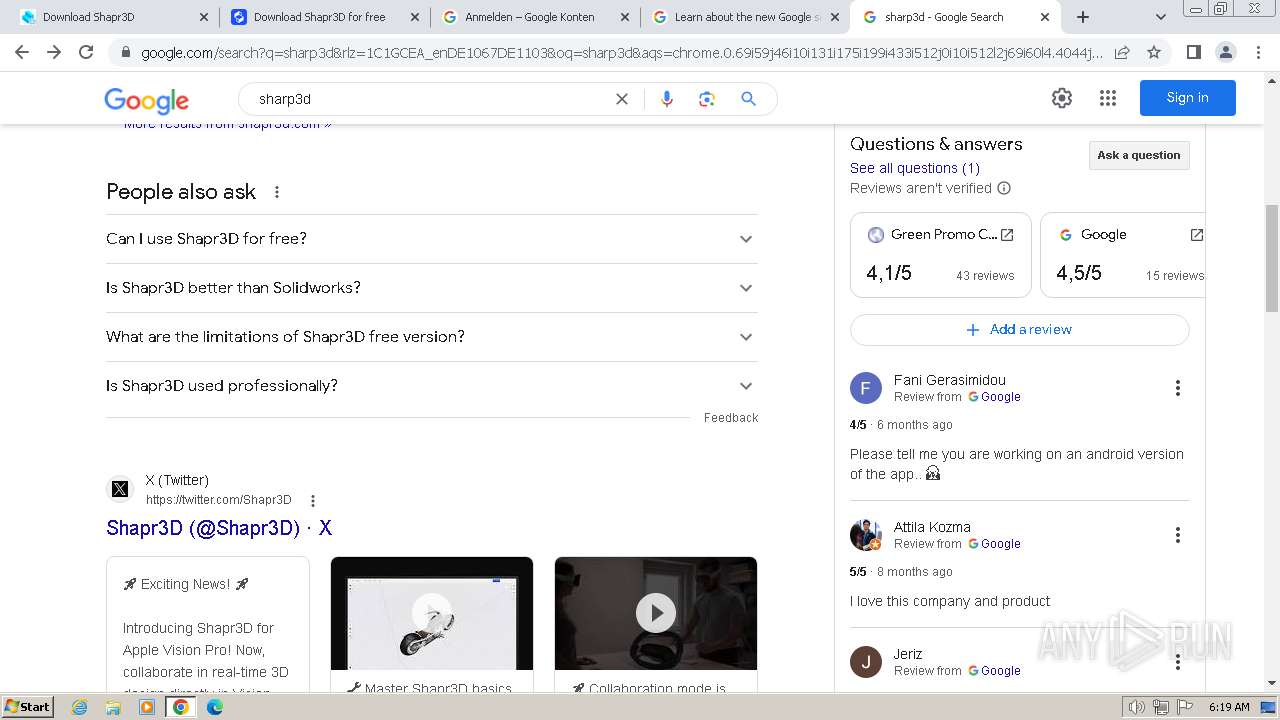Play the motorcycle model video thumbnail
The height and width of the screenshot is (720, 1280).
(x=432, y=613)
